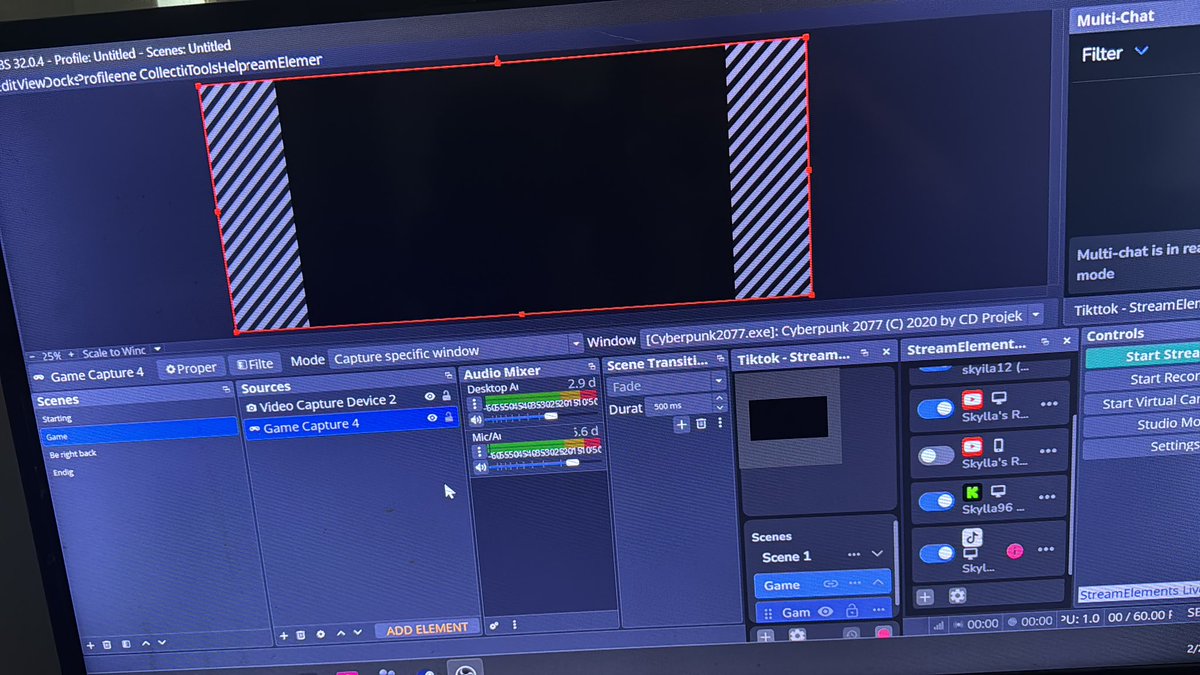The height and width of the screenshot is (675, 1200).
Task: Zoom in preview with plus icon
Action: pos(72,353)
